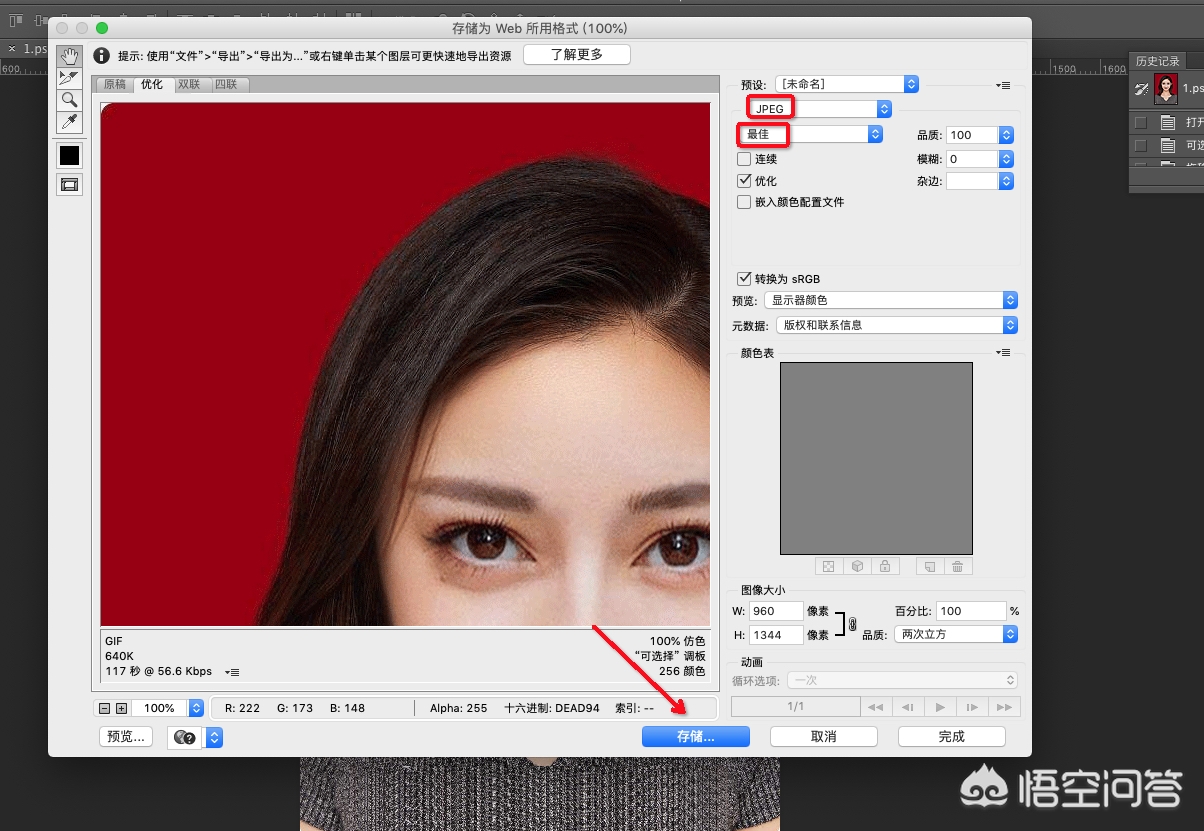Switch to the 历史记录 panel tab
The image size is (1204, 831).
tap(1157, 61)
